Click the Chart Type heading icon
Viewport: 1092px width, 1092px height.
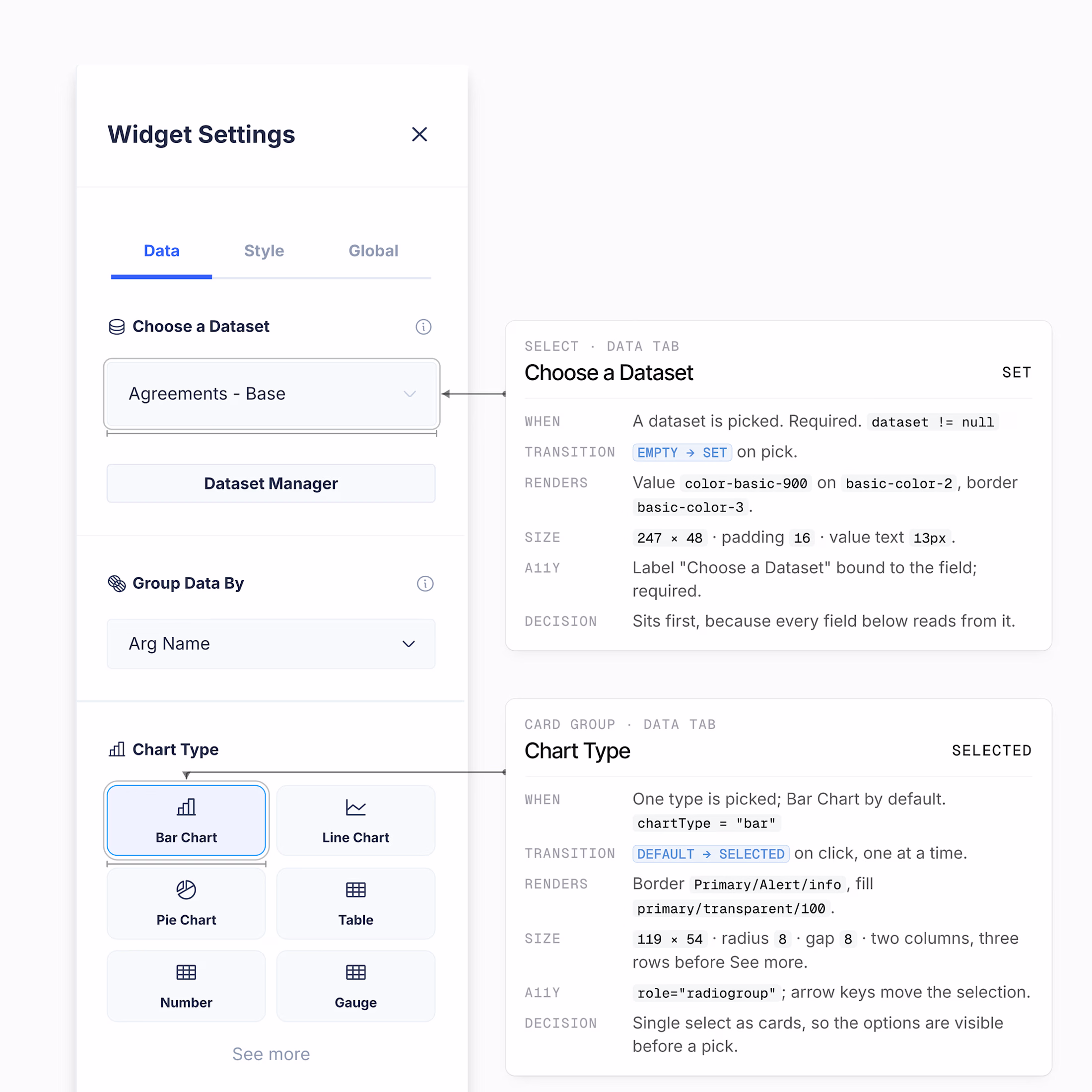tap(117, 750)
